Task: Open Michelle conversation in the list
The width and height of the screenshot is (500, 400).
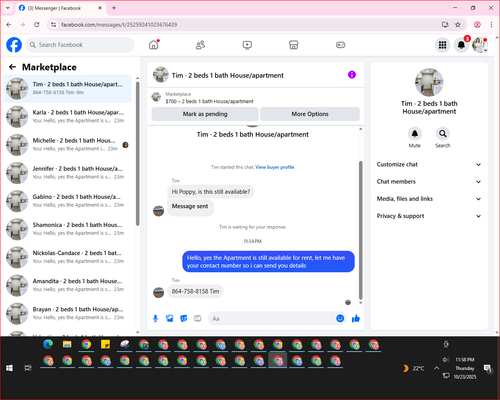Action: tap(68, 145)
